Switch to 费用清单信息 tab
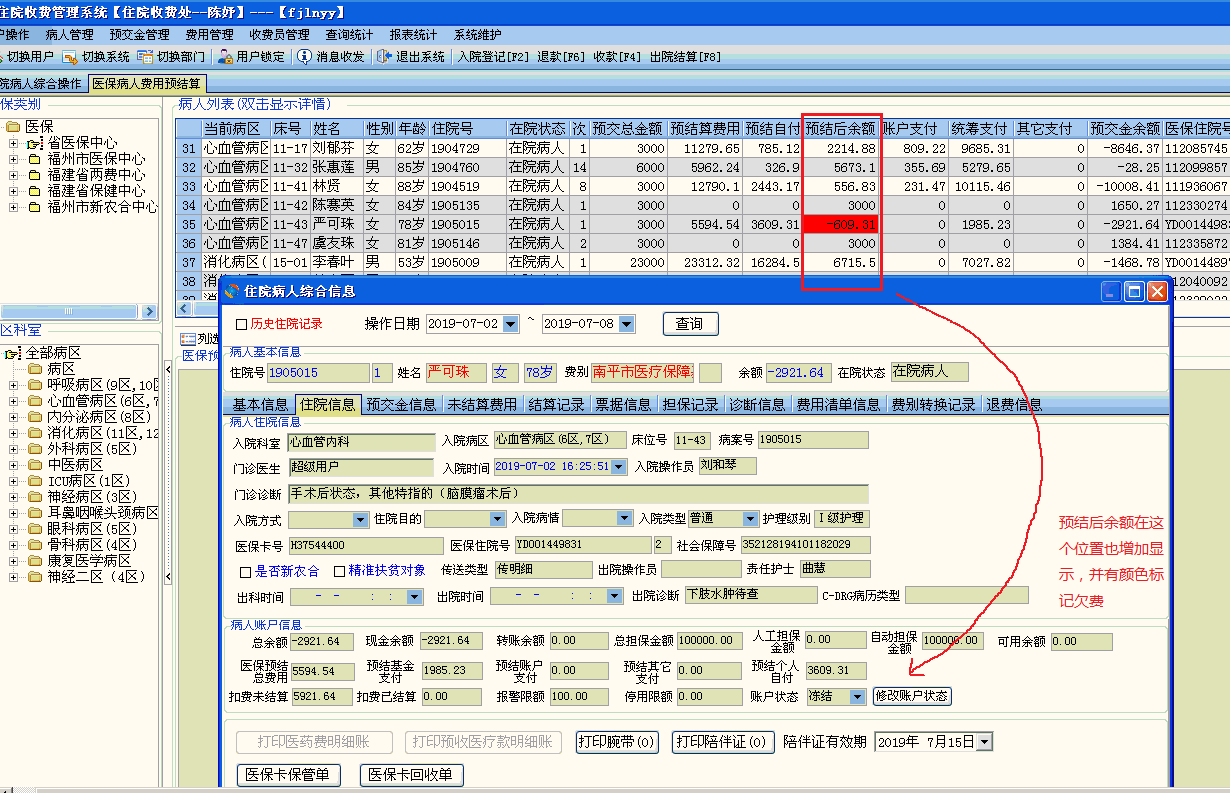1230x793 pixels. coord(838,405)
